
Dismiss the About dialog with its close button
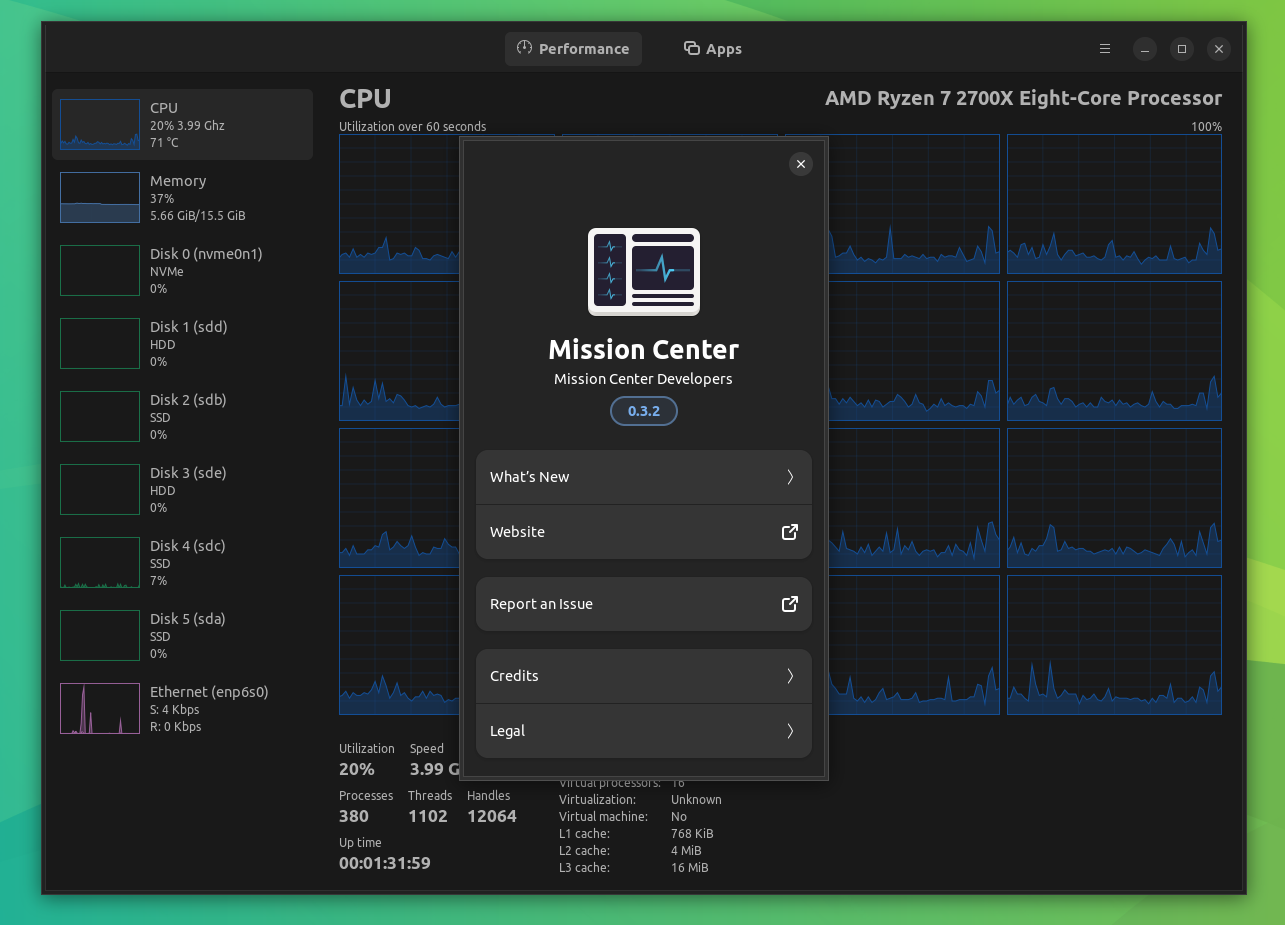[x=800, y=163]
